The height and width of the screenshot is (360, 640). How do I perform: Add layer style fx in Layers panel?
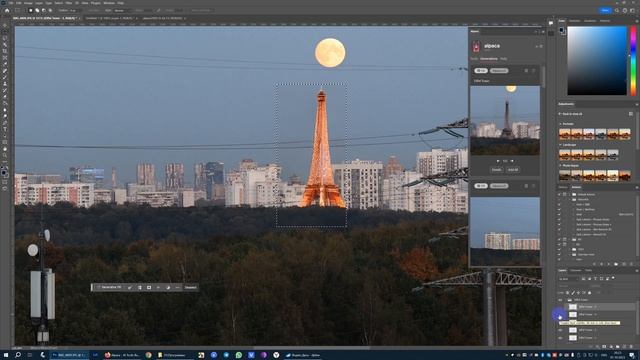point(598,346)
